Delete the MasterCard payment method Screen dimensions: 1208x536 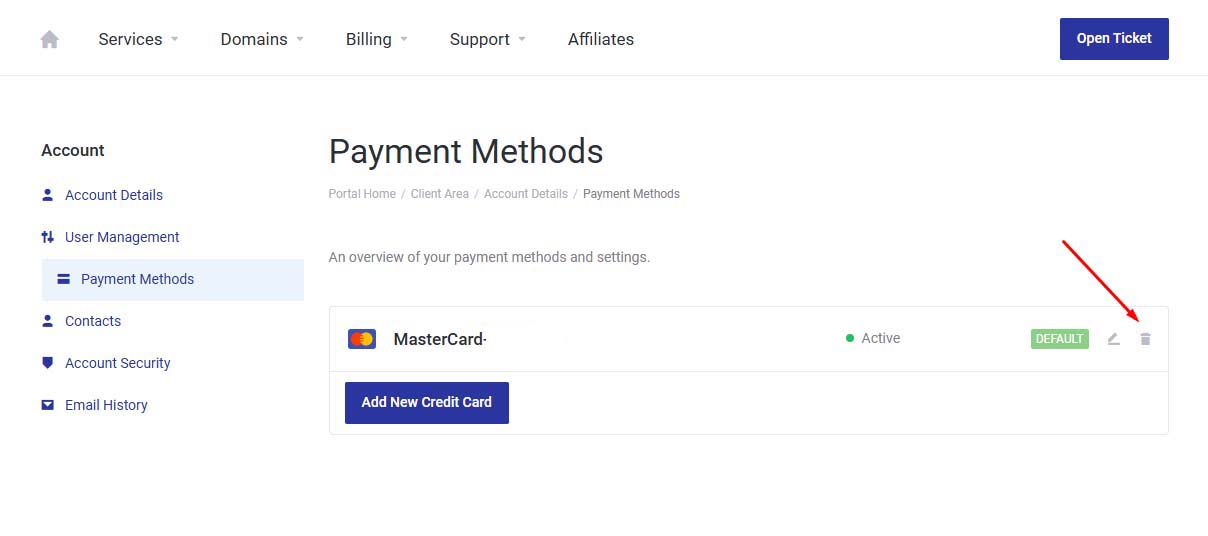tap(1145, 339)
